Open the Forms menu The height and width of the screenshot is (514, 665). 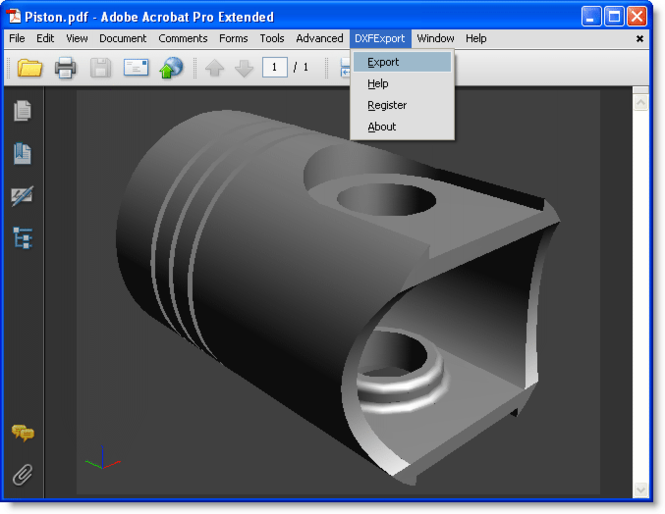point(233,38)
